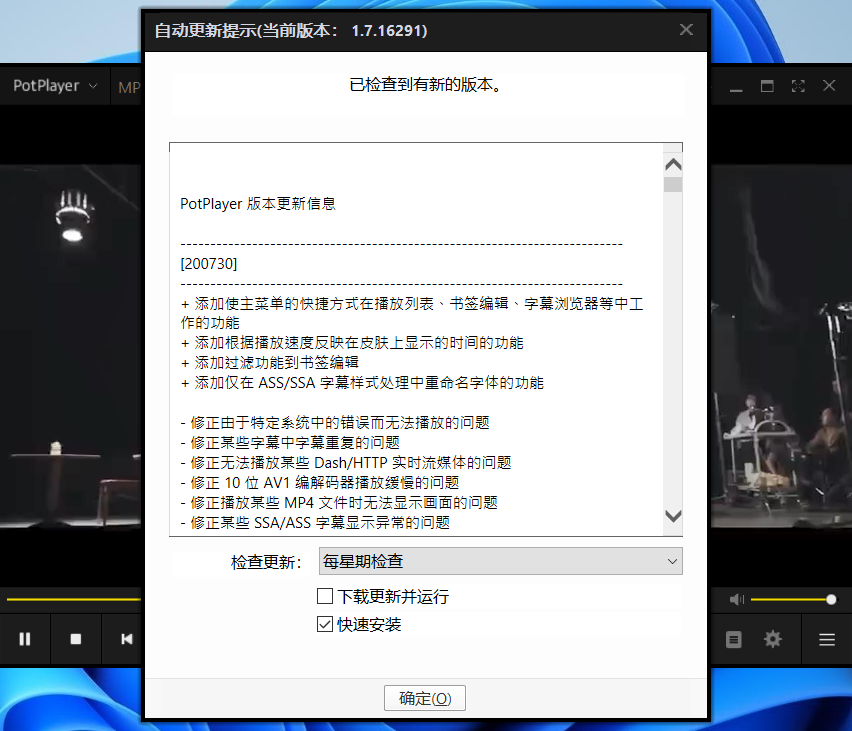Click the line 修正某些字幕中字幕重复的问题
The width and height of the screenshot is (852, 731).
[x=290, y=442]
